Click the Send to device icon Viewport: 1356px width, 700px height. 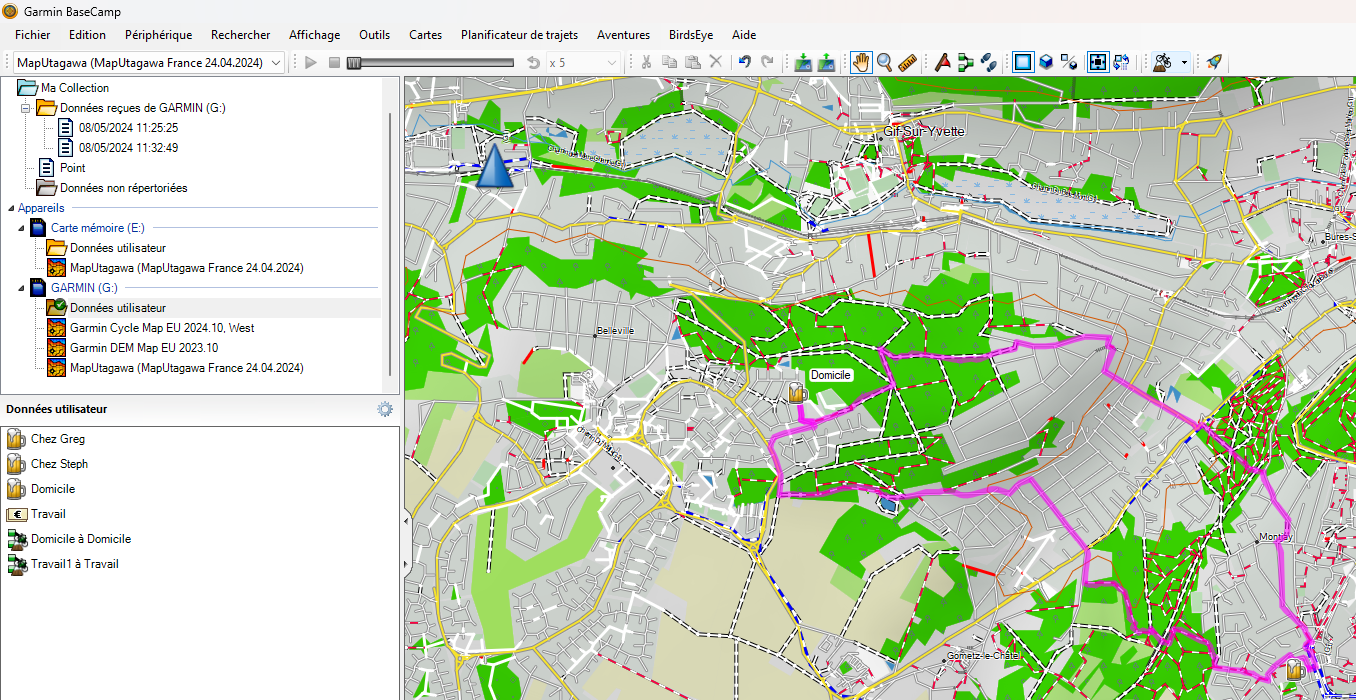pos(803,62)
